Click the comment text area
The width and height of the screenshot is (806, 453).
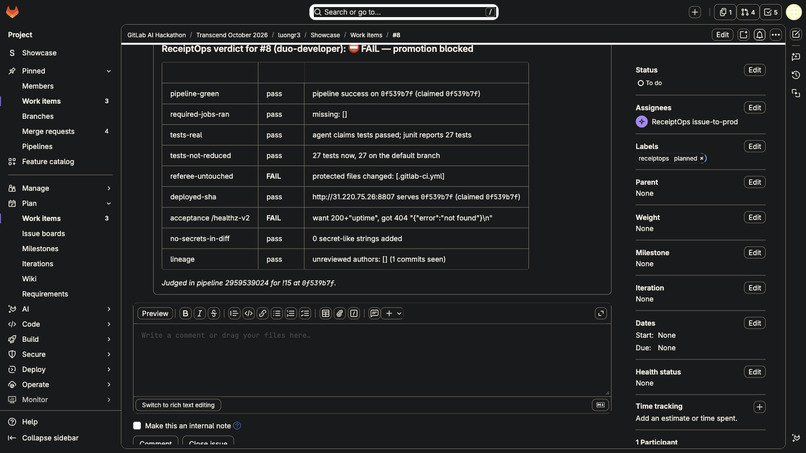pos(372,359)
